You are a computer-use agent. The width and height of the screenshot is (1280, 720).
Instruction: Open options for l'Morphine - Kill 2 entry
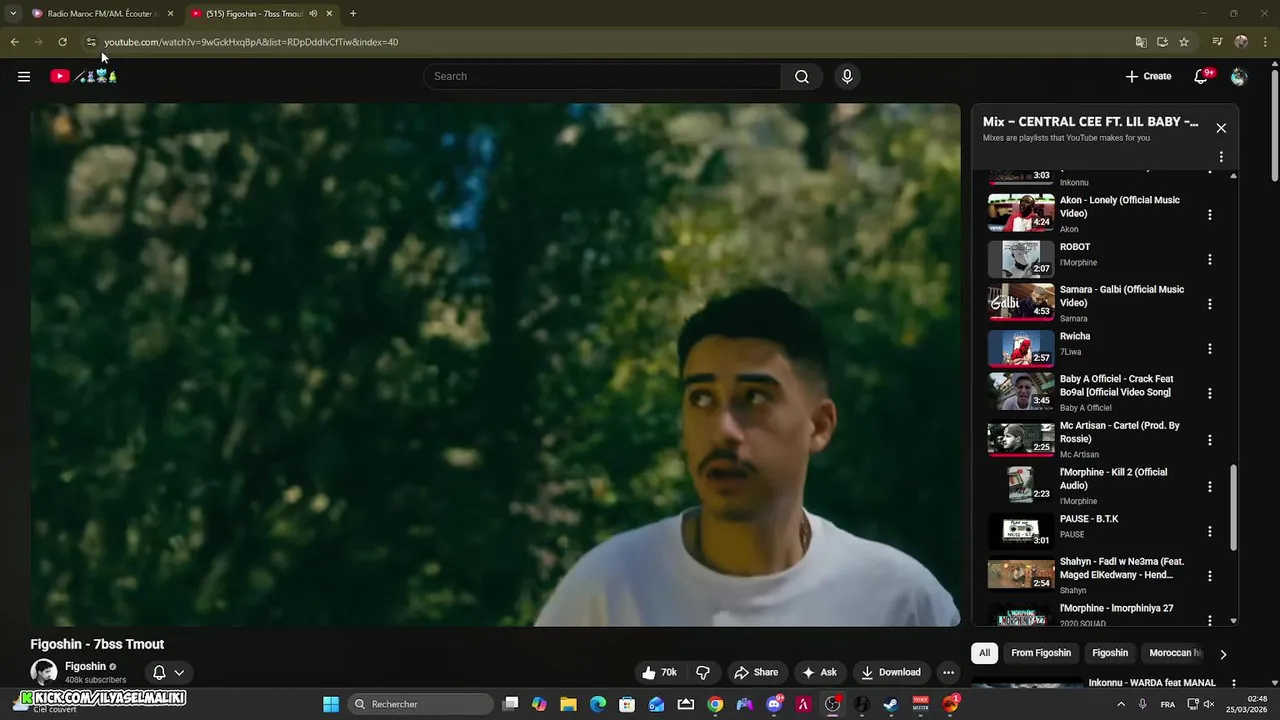coord(1210,486)
